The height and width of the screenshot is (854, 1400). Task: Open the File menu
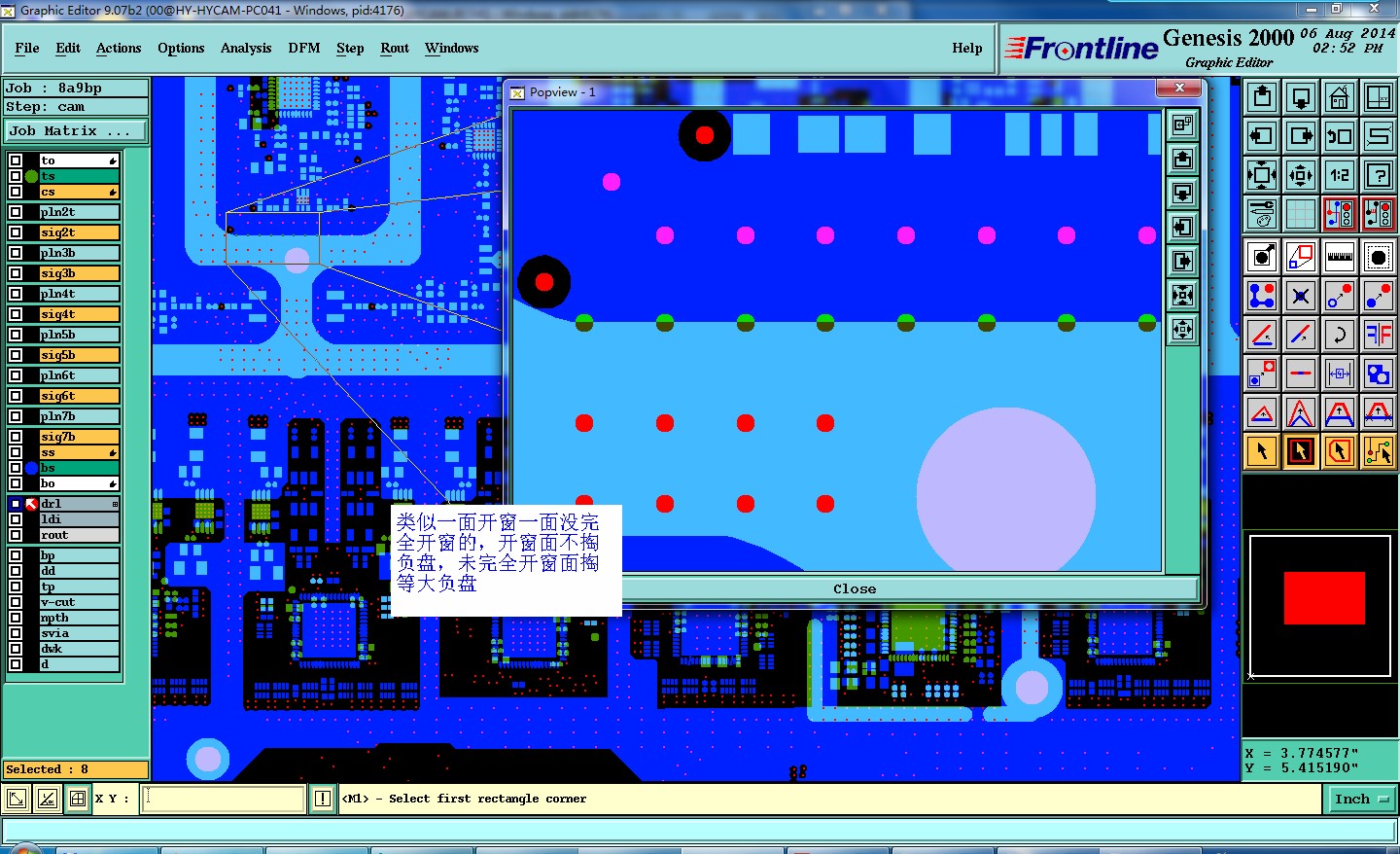(27, 48)
